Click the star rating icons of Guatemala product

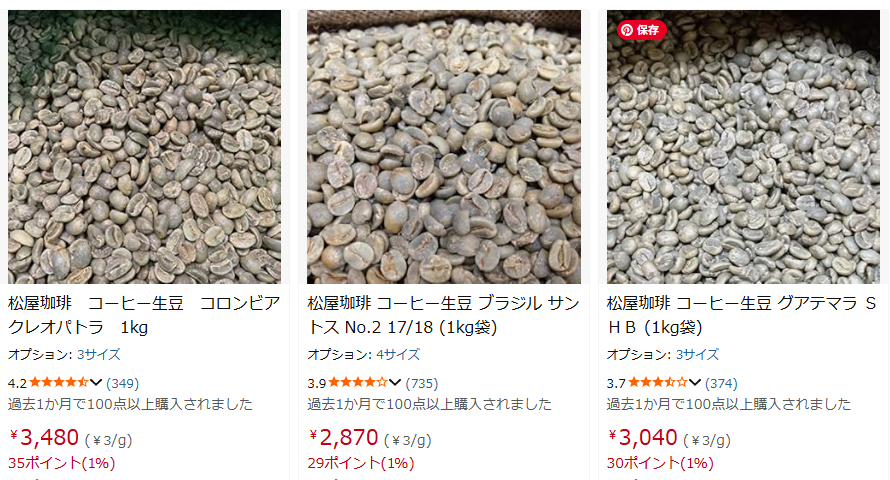pos(658,382)
